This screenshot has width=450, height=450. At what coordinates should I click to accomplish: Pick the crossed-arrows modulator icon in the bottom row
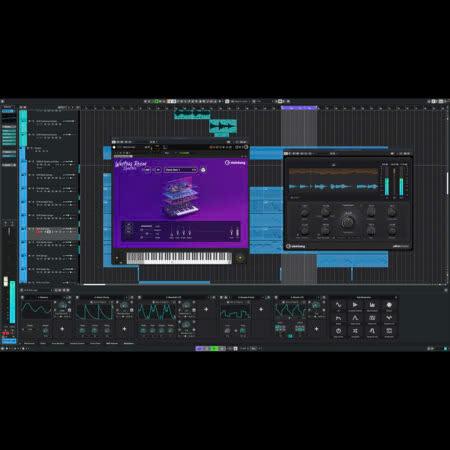pyautogui.click(x=355, y=331)
